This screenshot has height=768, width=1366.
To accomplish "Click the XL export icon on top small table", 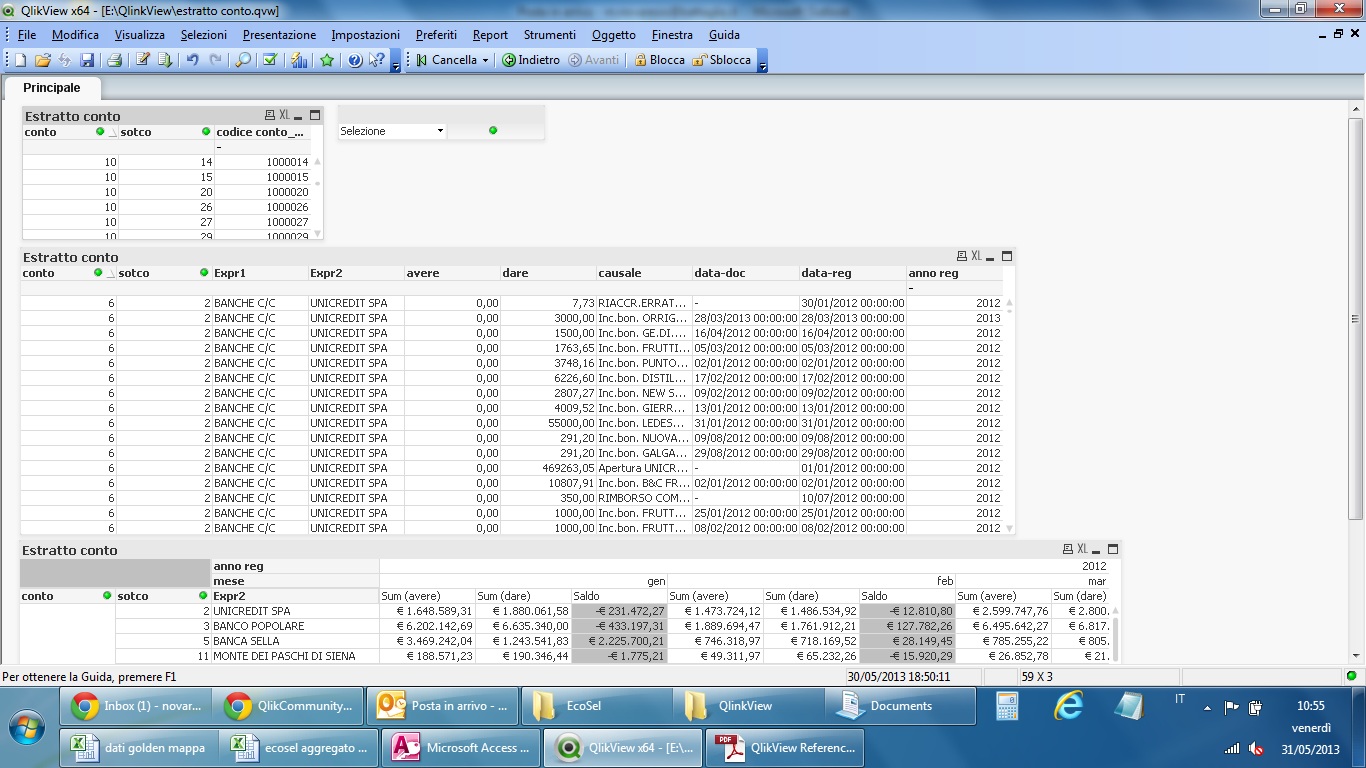I will (x=285, y=115).
